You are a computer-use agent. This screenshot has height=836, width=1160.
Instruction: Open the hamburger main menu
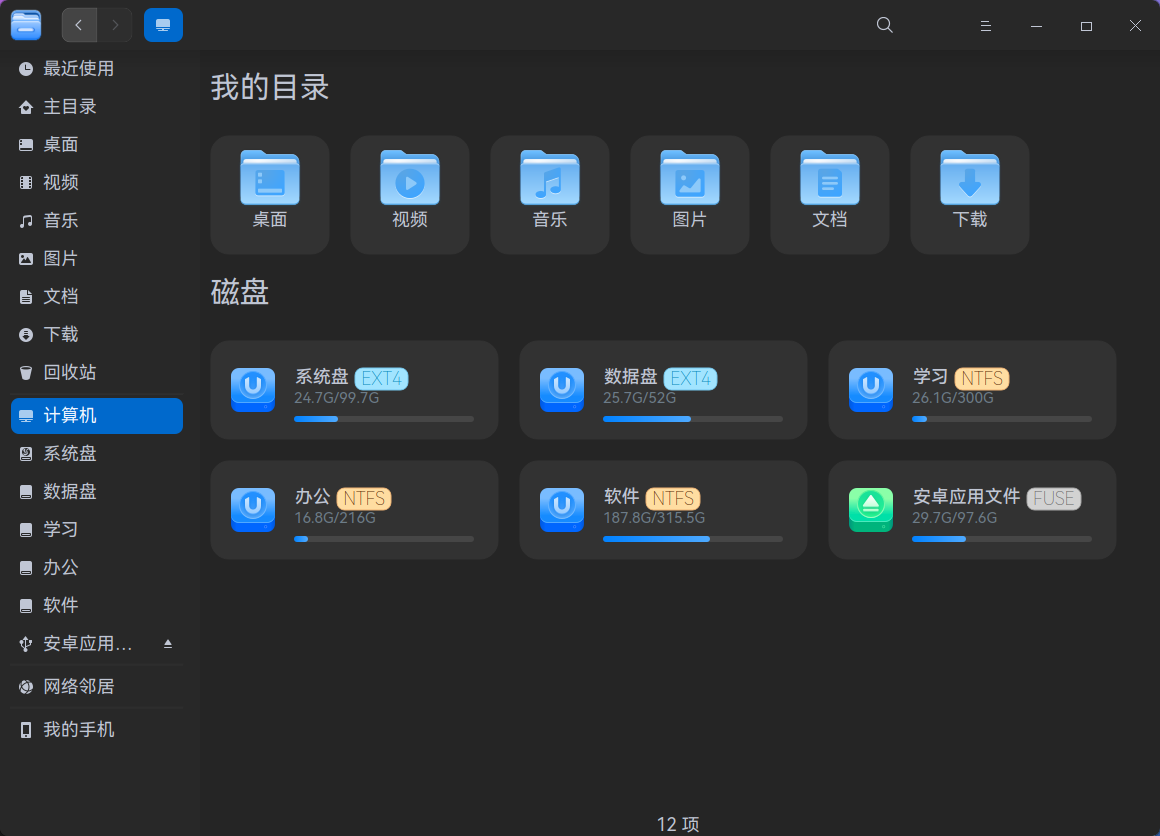coord(985,26)
